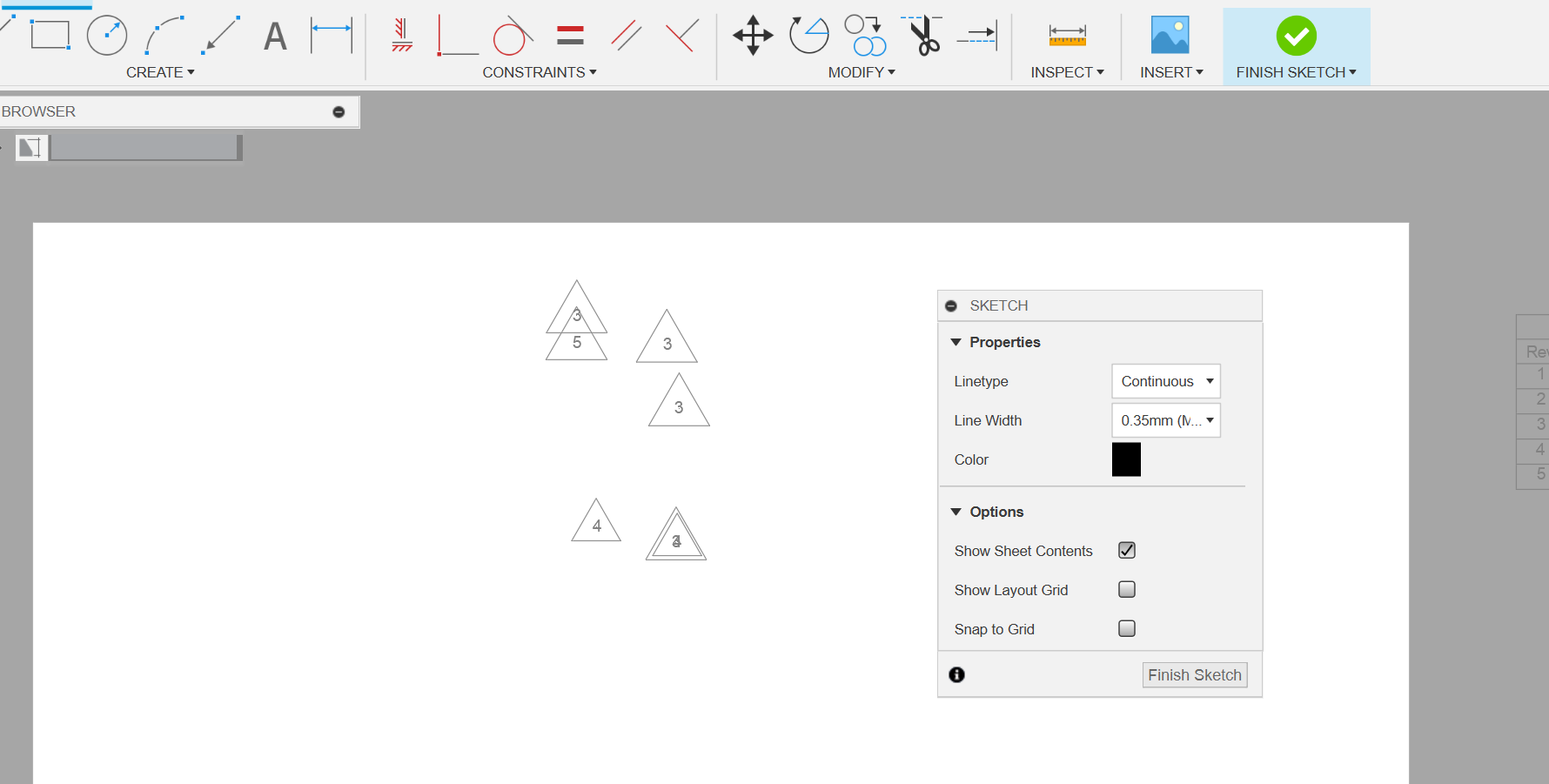Open the Sketch Dimension tool

pos(332,35)
